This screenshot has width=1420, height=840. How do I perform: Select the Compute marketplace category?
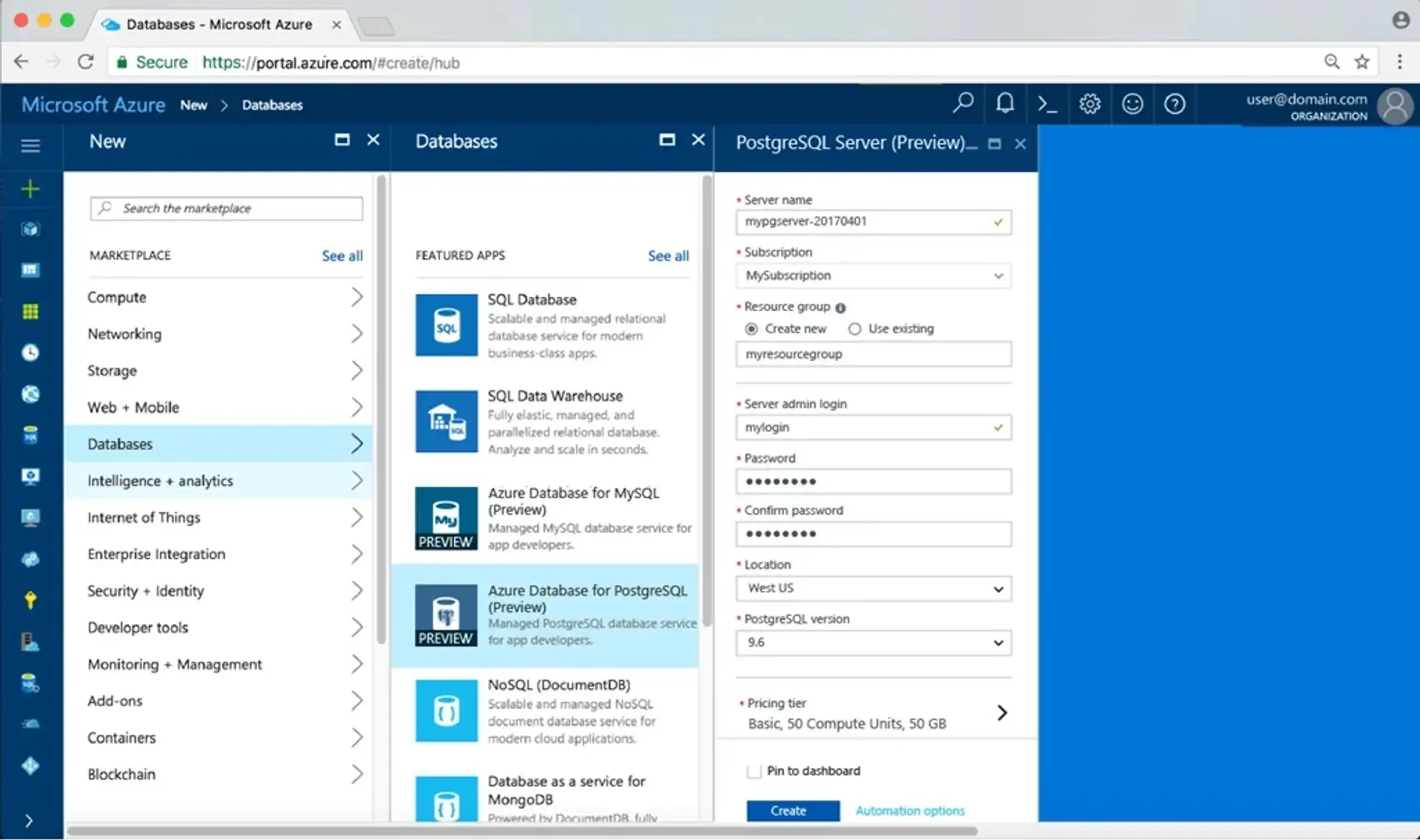coord(222,297)
